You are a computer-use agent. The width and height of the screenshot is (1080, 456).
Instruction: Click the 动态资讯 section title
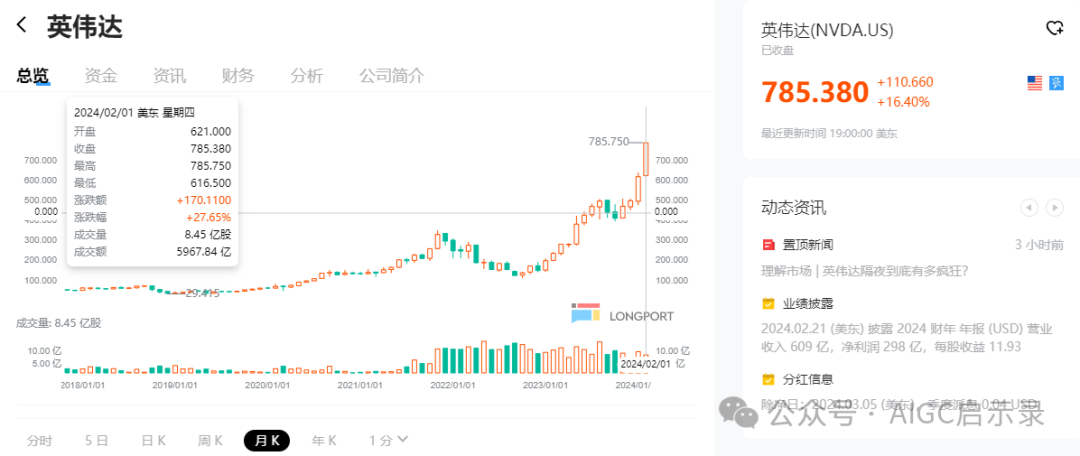793,207
